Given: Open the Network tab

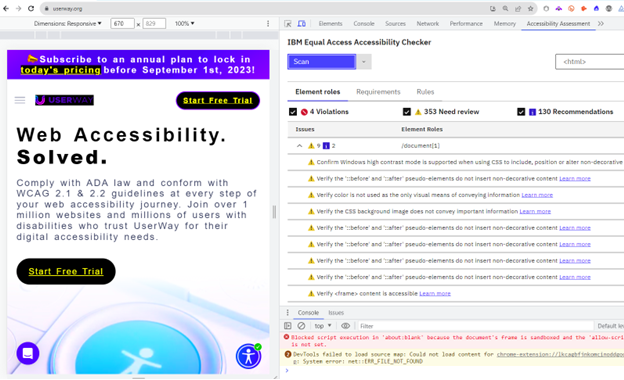Looking at the screenshot, I should tap(428, 24).
